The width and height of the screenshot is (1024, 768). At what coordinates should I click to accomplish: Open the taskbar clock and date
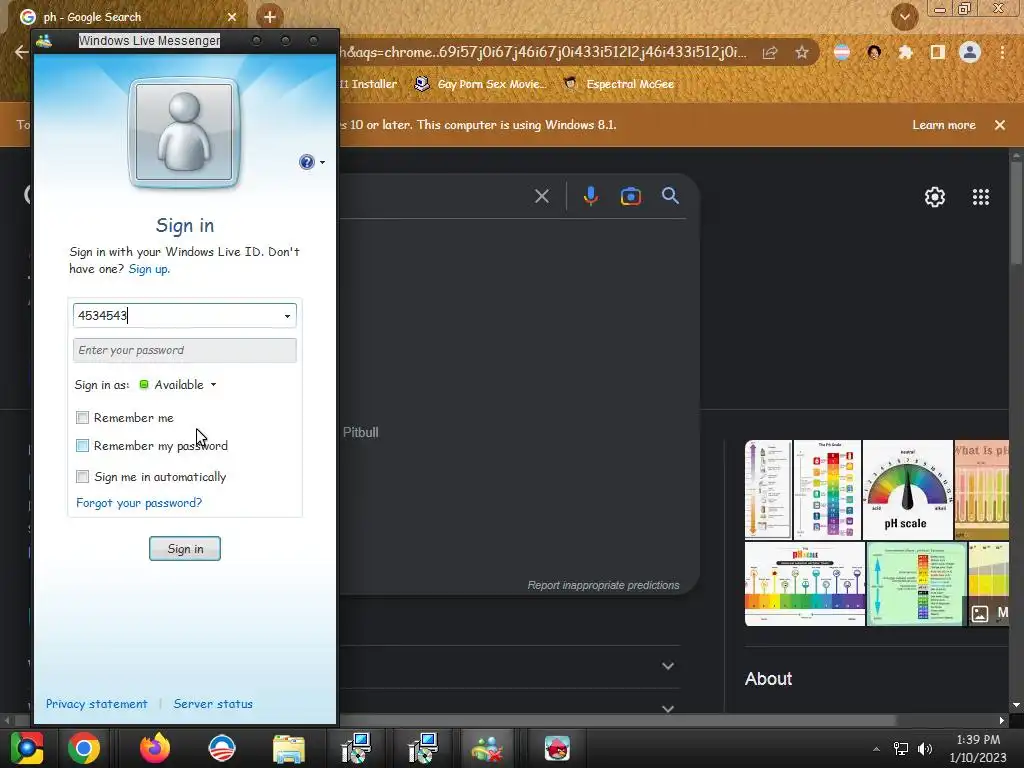pyautogui.click(x=978, y=748)
